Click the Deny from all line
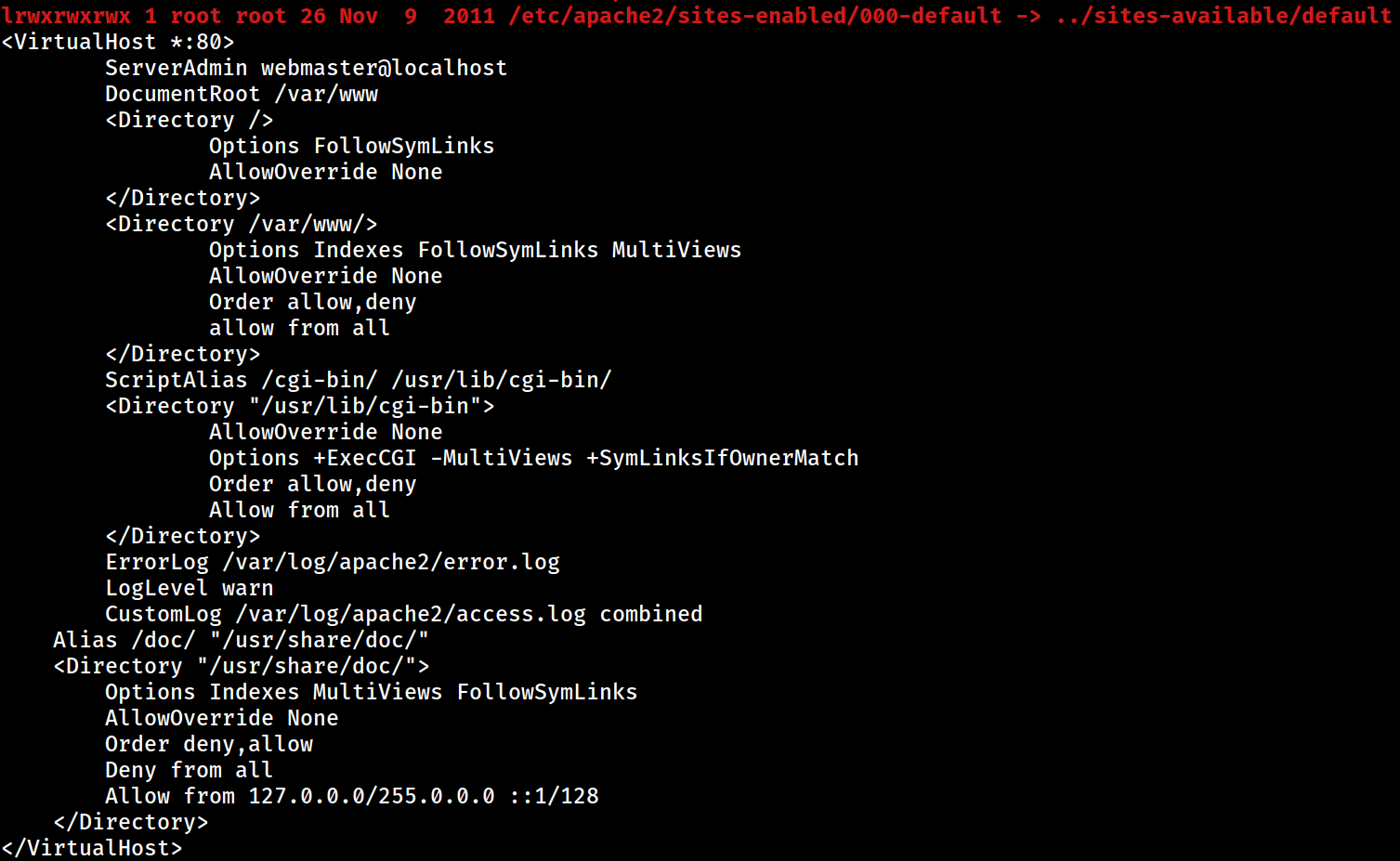1400x861 pixels. [190, 770]
